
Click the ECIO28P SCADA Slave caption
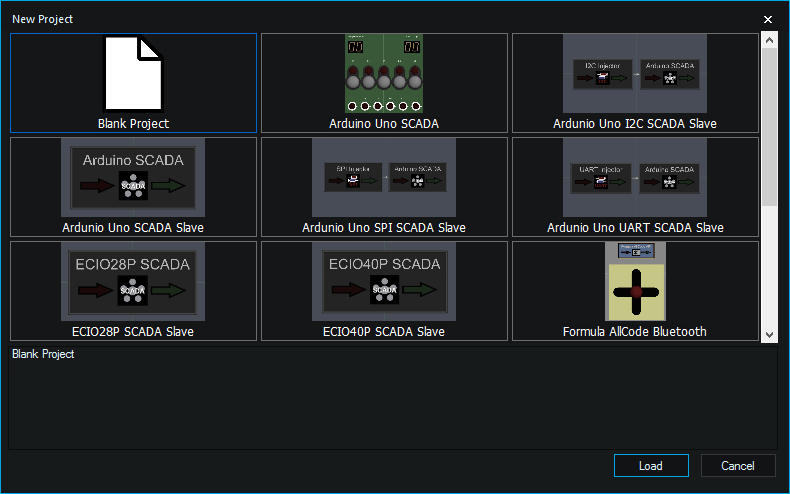point(133,332)
